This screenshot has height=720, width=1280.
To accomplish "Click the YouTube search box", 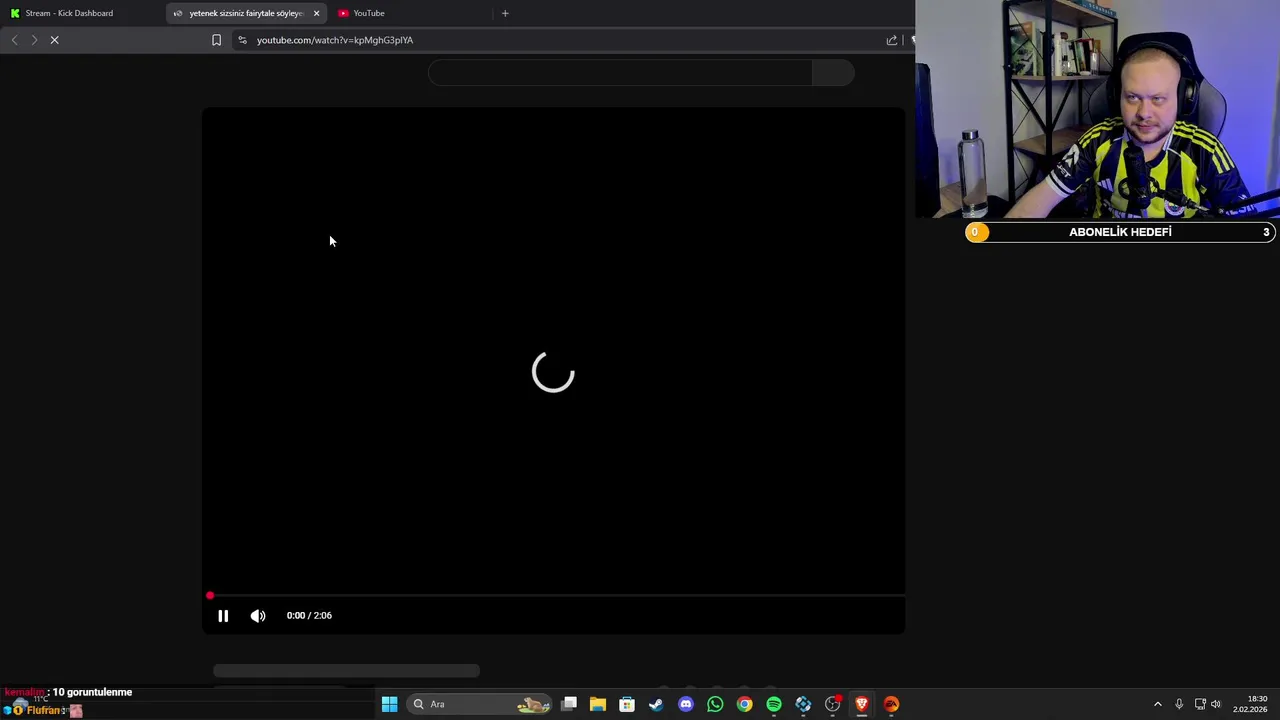I will pos(620,73).
